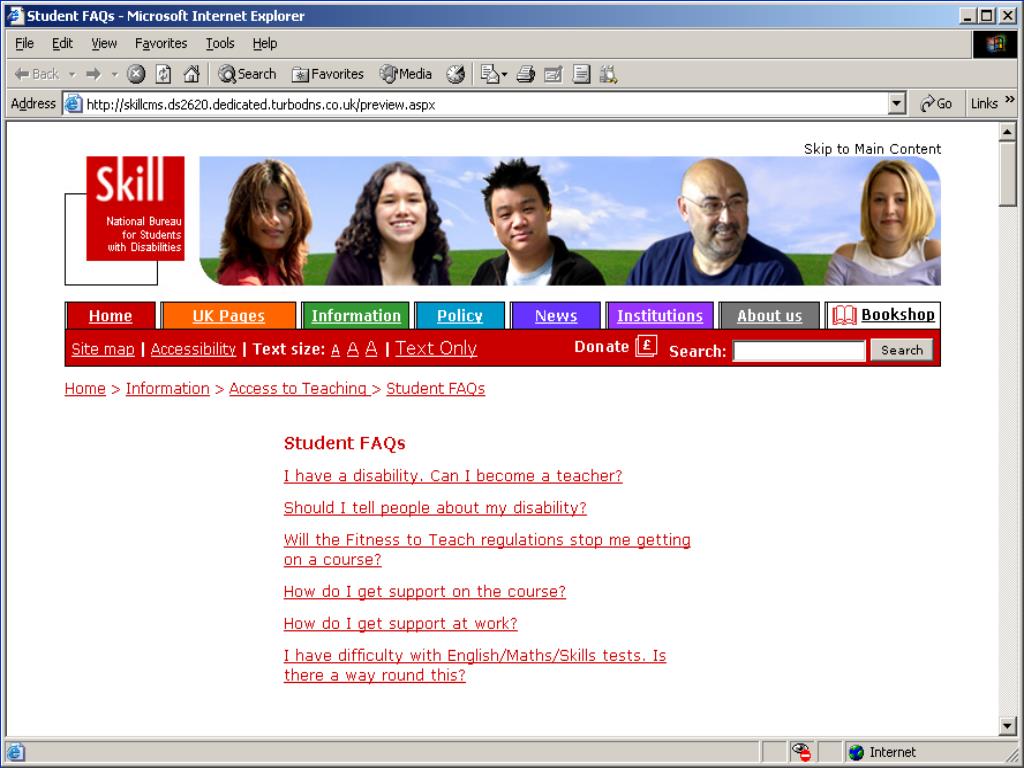Select the Home navigation tab
Image resolution: width=1024 pixels, height=768 pixels.
tap(110, 315)
